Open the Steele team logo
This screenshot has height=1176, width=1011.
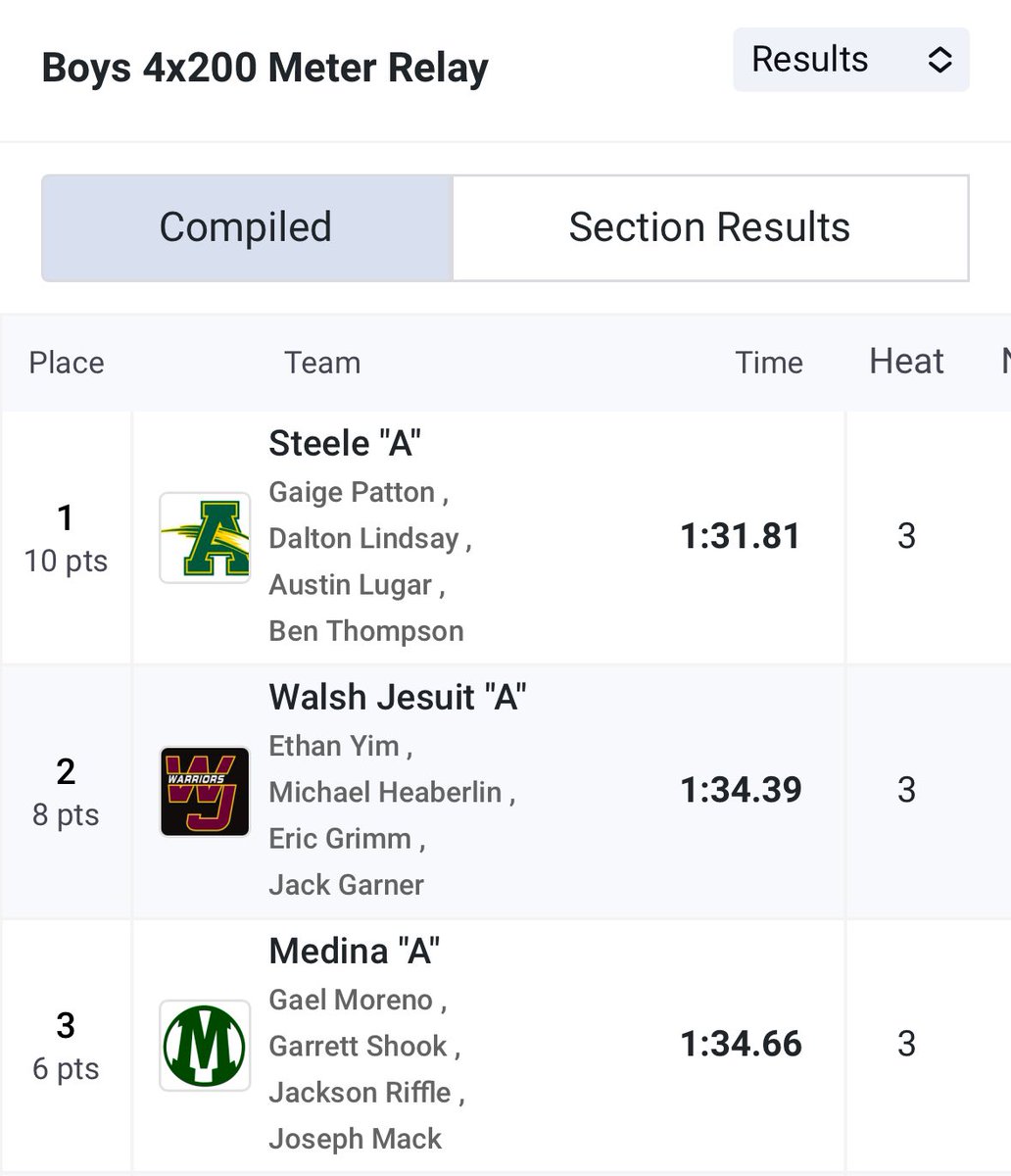(x=205, y=538)
